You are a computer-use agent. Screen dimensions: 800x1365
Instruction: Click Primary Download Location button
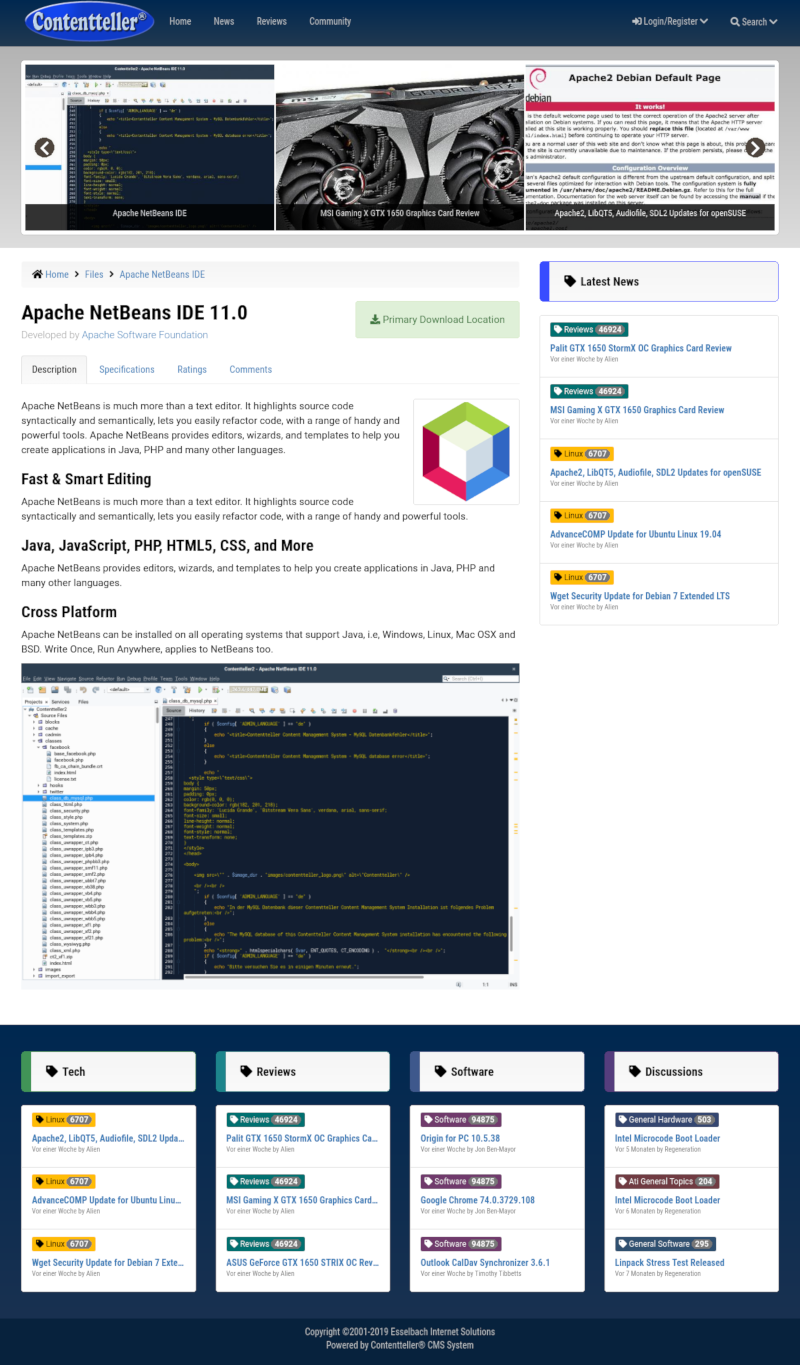tap(437, 319)
